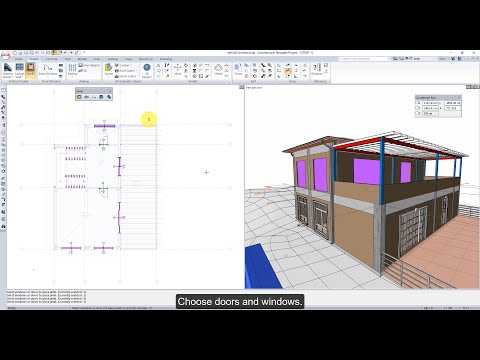Select bottom-left purple window in floor plan
The width and height of the screenshot is (480, 360).
pos(71,248)
